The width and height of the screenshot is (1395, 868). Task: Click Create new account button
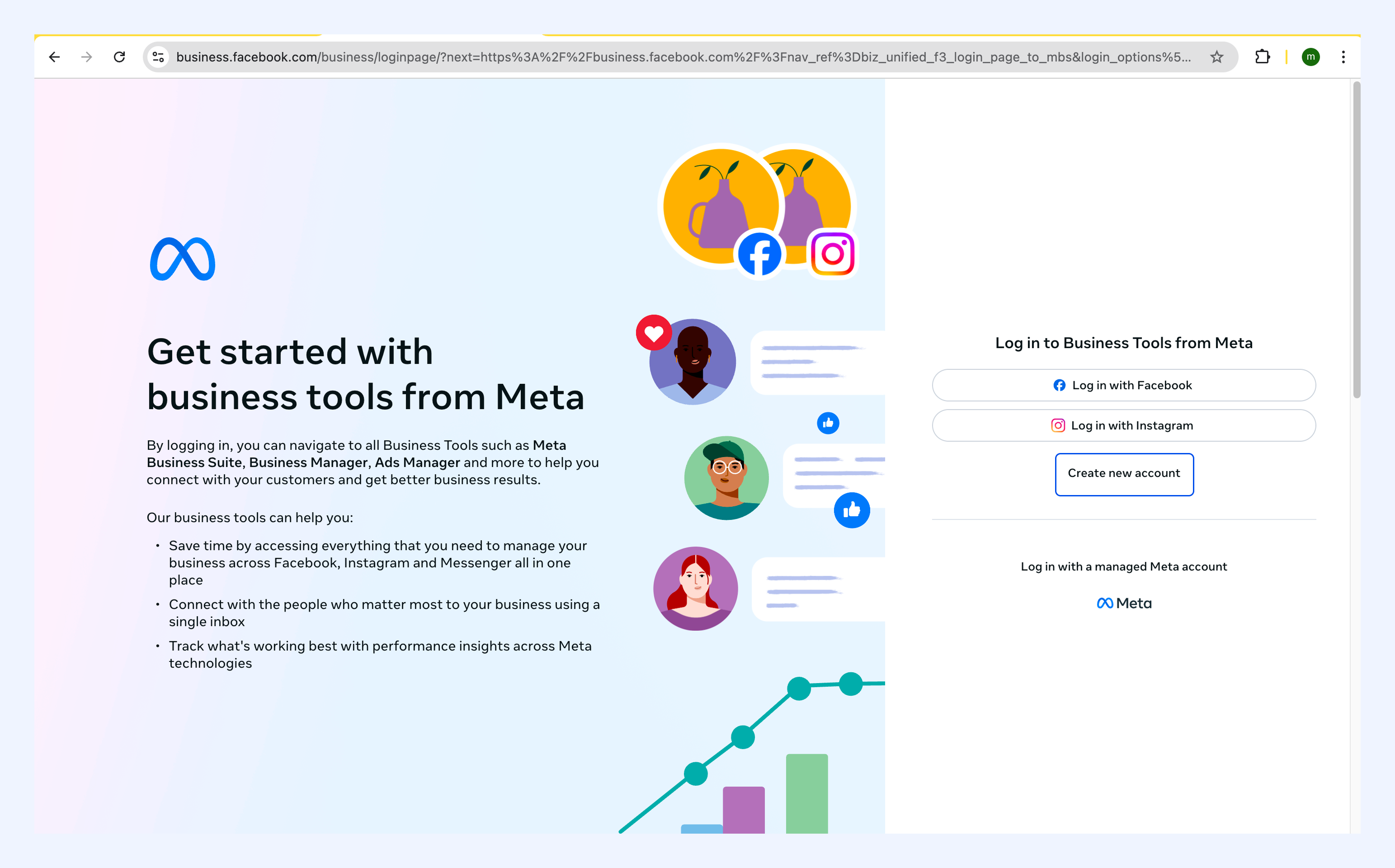pos(1124,474)
